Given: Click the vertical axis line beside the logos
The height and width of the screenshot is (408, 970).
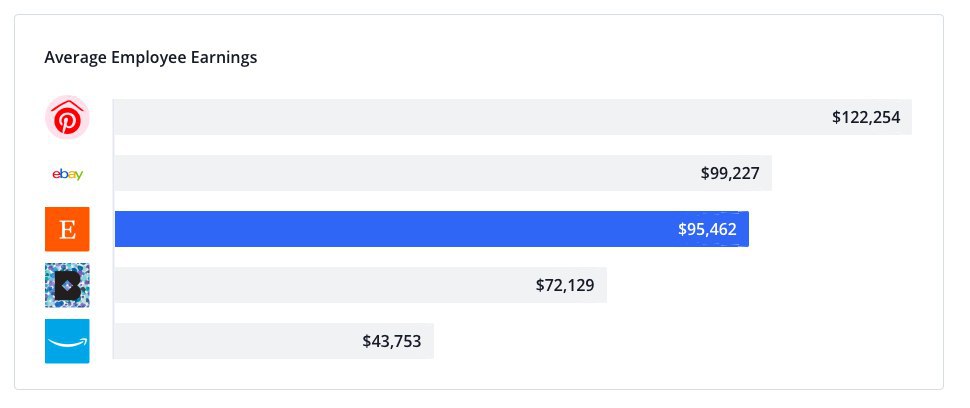Looking at the screenshot, I should point(114,229).
